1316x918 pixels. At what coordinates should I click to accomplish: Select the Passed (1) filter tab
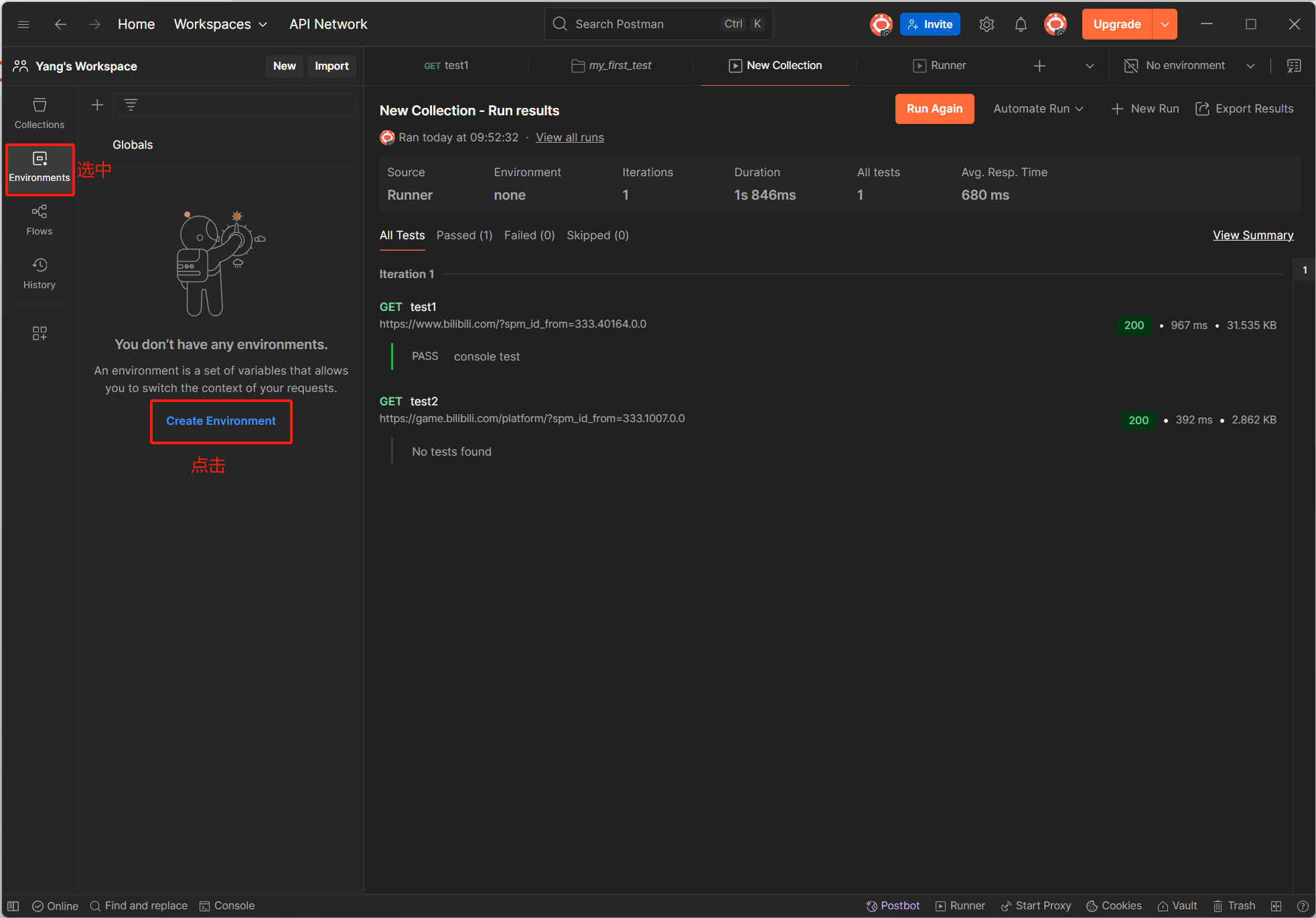coord(464,235)
